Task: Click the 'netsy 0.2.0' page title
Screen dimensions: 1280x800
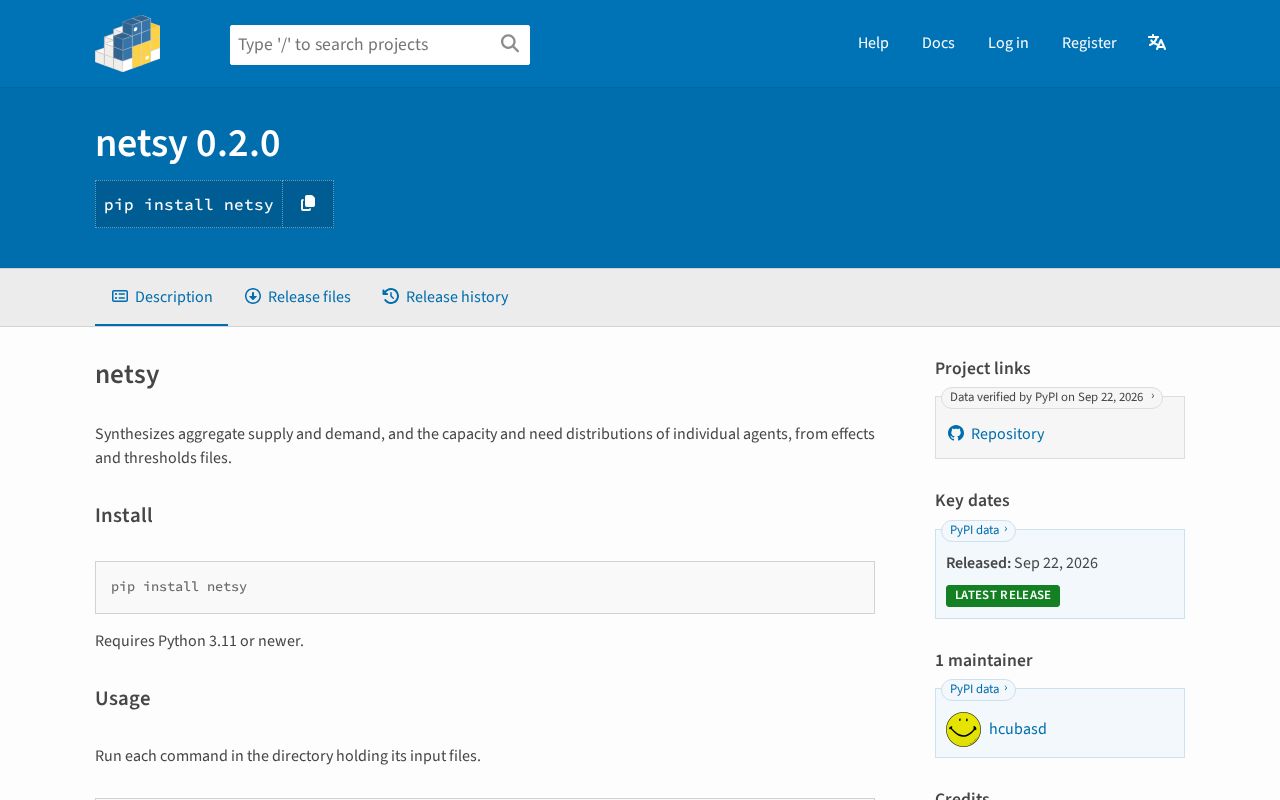Action: [188, 144]
